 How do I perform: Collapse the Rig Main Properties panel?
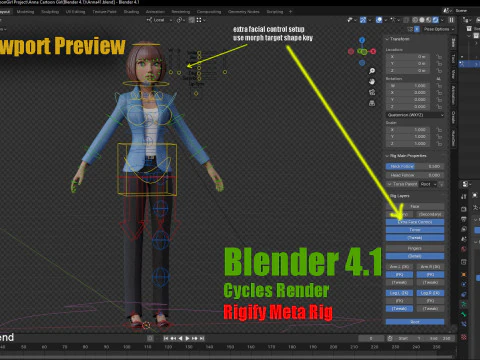(406, 156)
